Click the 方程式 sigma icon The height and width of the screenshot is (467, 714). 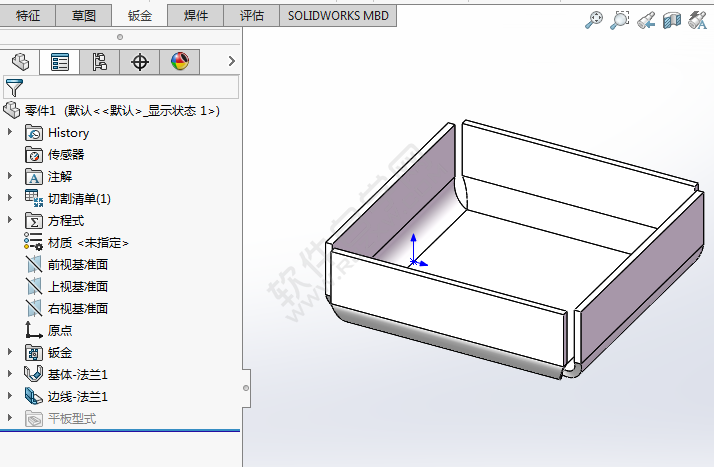34,221
